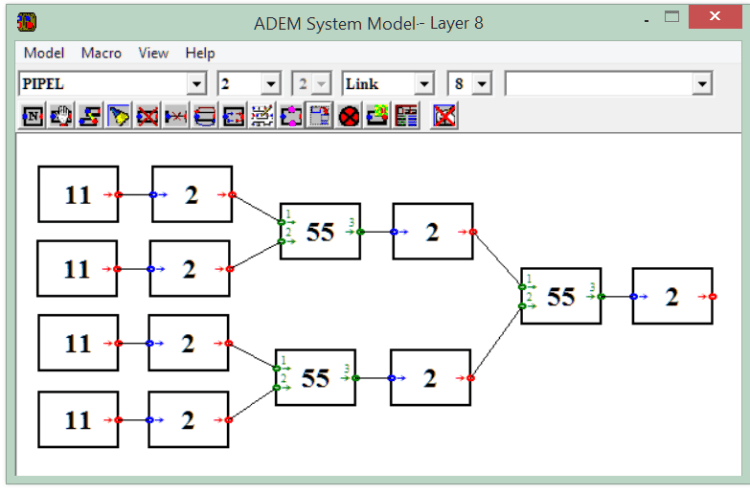Click the clipboard toolbar icon
This screenshot has width=750, height=494.
320,116
